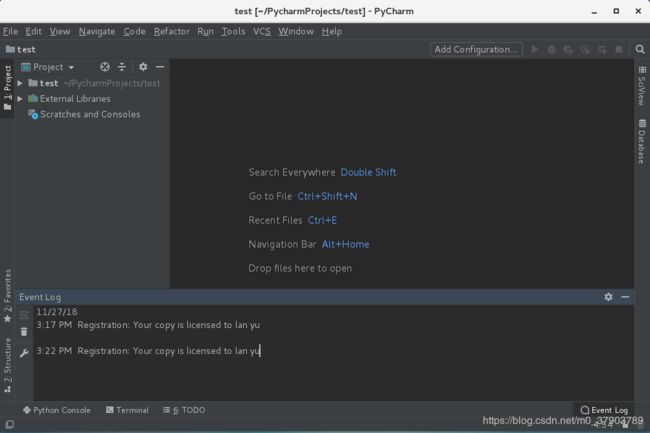The width and height of the screenshot is (650, 433).
Task: Click Run with Coverage toolbar icon
Action: pos(568,50)
